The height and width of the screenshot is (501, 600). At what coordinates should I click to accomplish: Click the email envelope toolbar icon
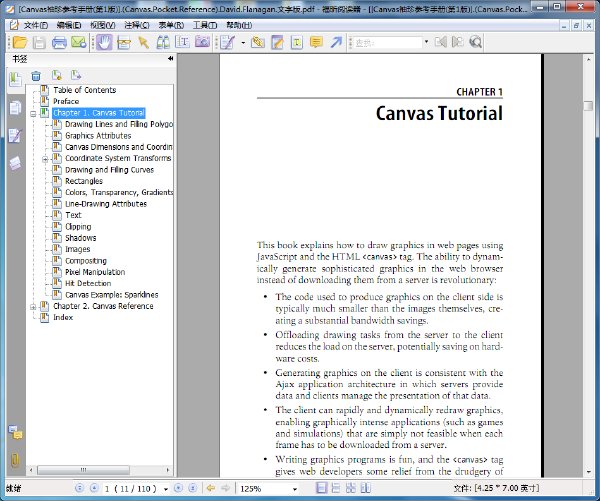79,42
